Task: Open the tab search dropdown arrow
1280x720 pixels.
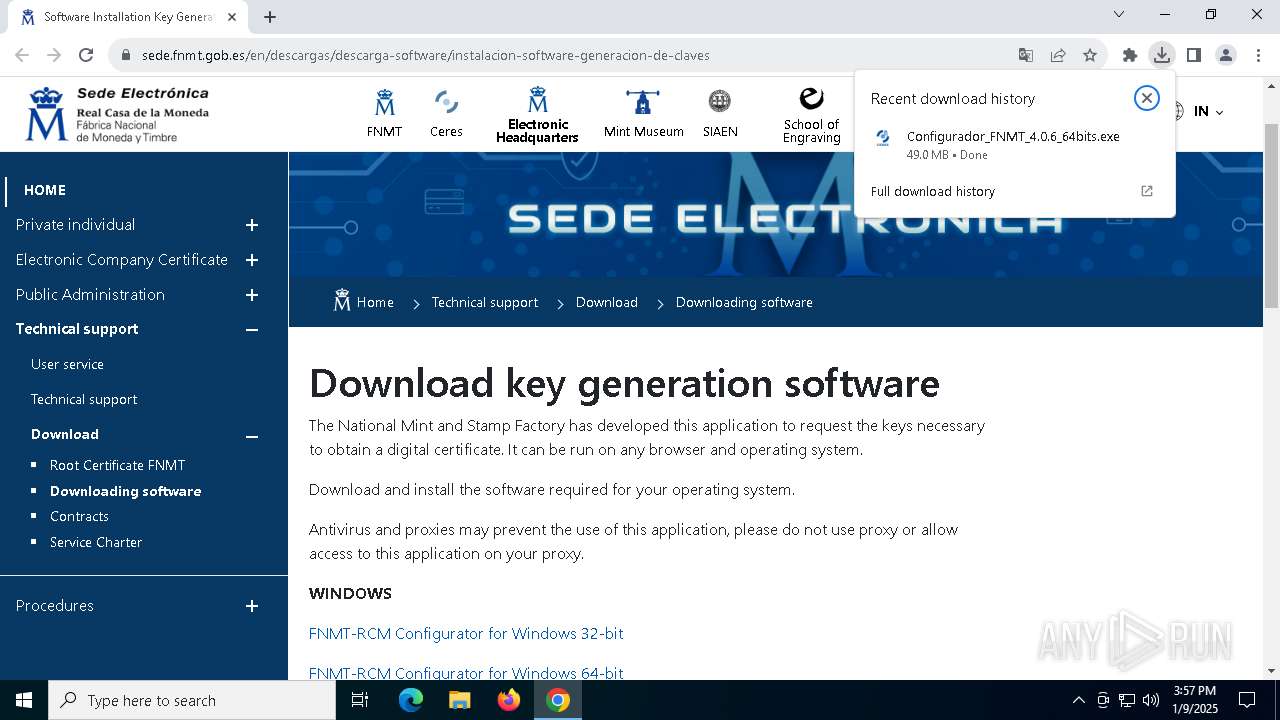Action: tap(1119, 14)
